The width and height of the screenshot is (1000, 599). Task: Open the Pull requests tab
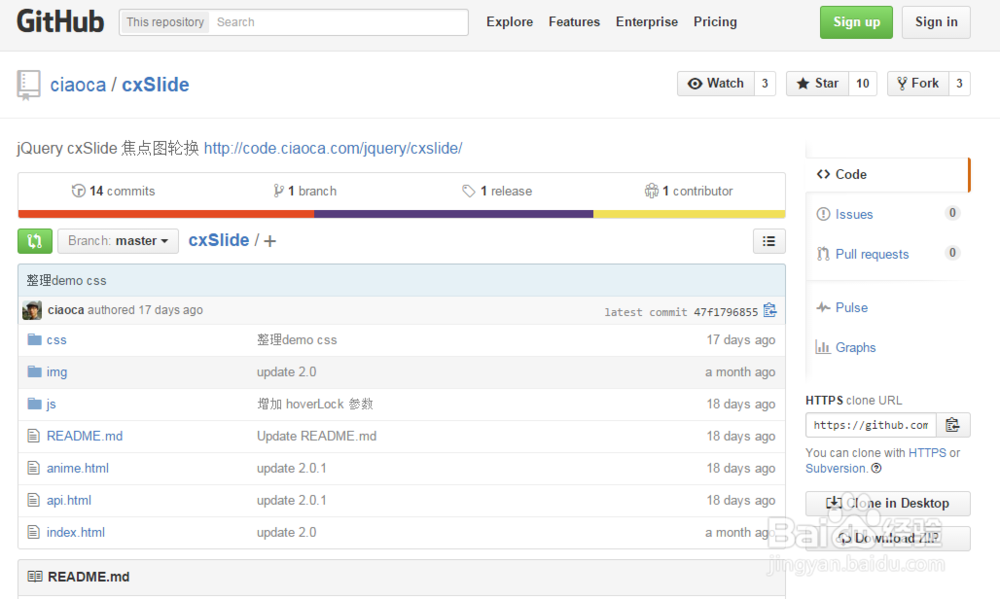[872, 254]
